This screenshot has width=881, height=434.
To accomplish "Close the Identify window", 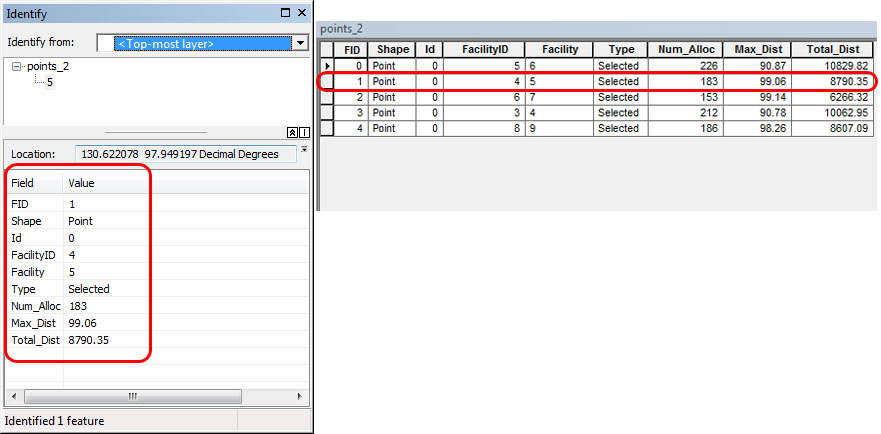I will click(x=302, y=12).
